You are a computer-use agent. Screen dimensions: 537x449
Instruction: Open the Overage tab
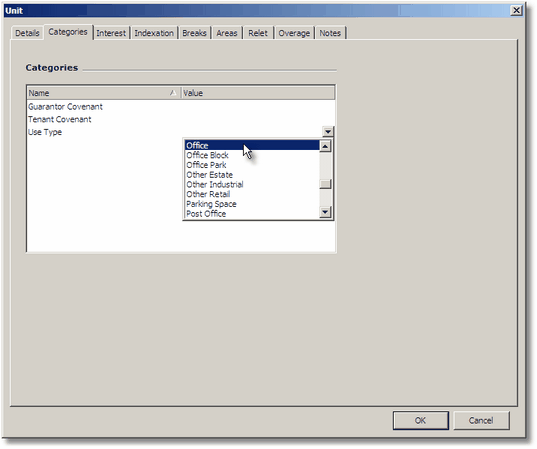294,33
